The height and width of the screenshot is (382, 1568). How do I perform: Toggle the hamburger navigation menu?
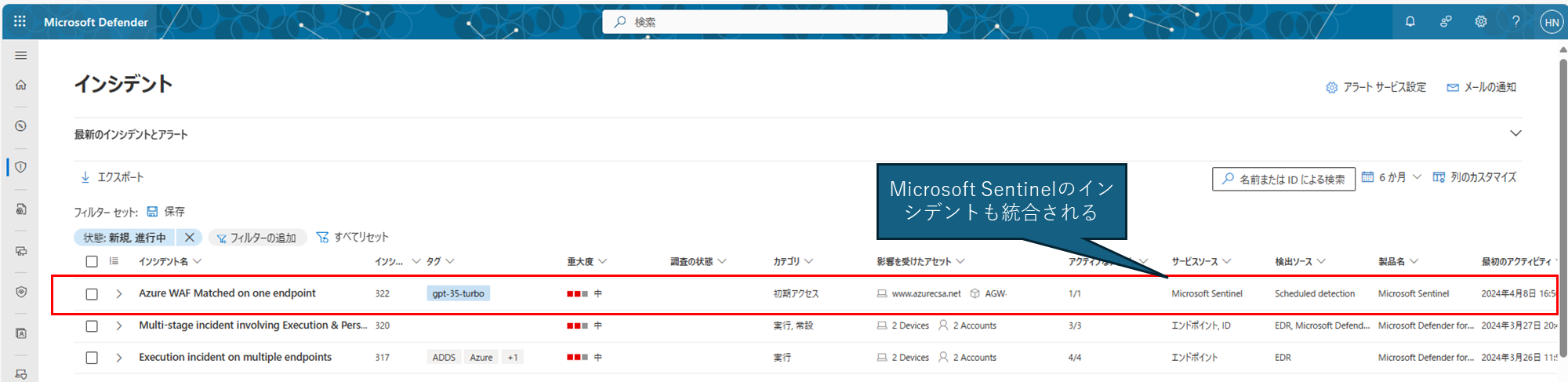(21, 56)
